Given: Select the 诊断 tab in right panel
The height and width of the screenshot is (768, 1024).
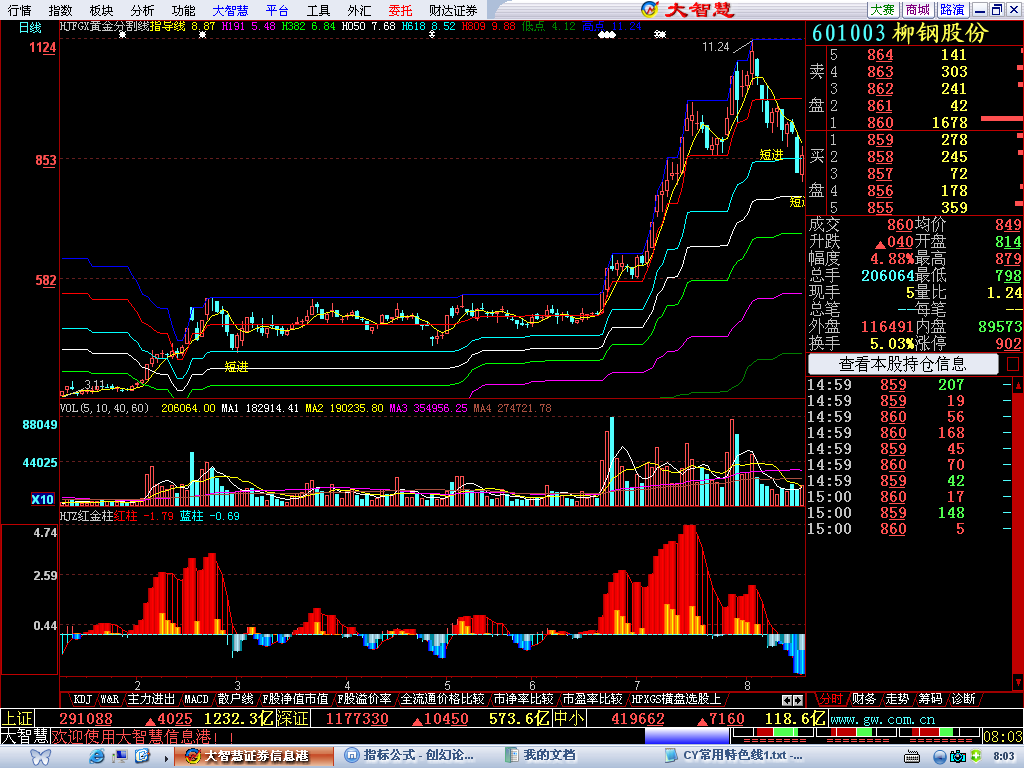Looking at the screenshot, I should pos(964,699).
